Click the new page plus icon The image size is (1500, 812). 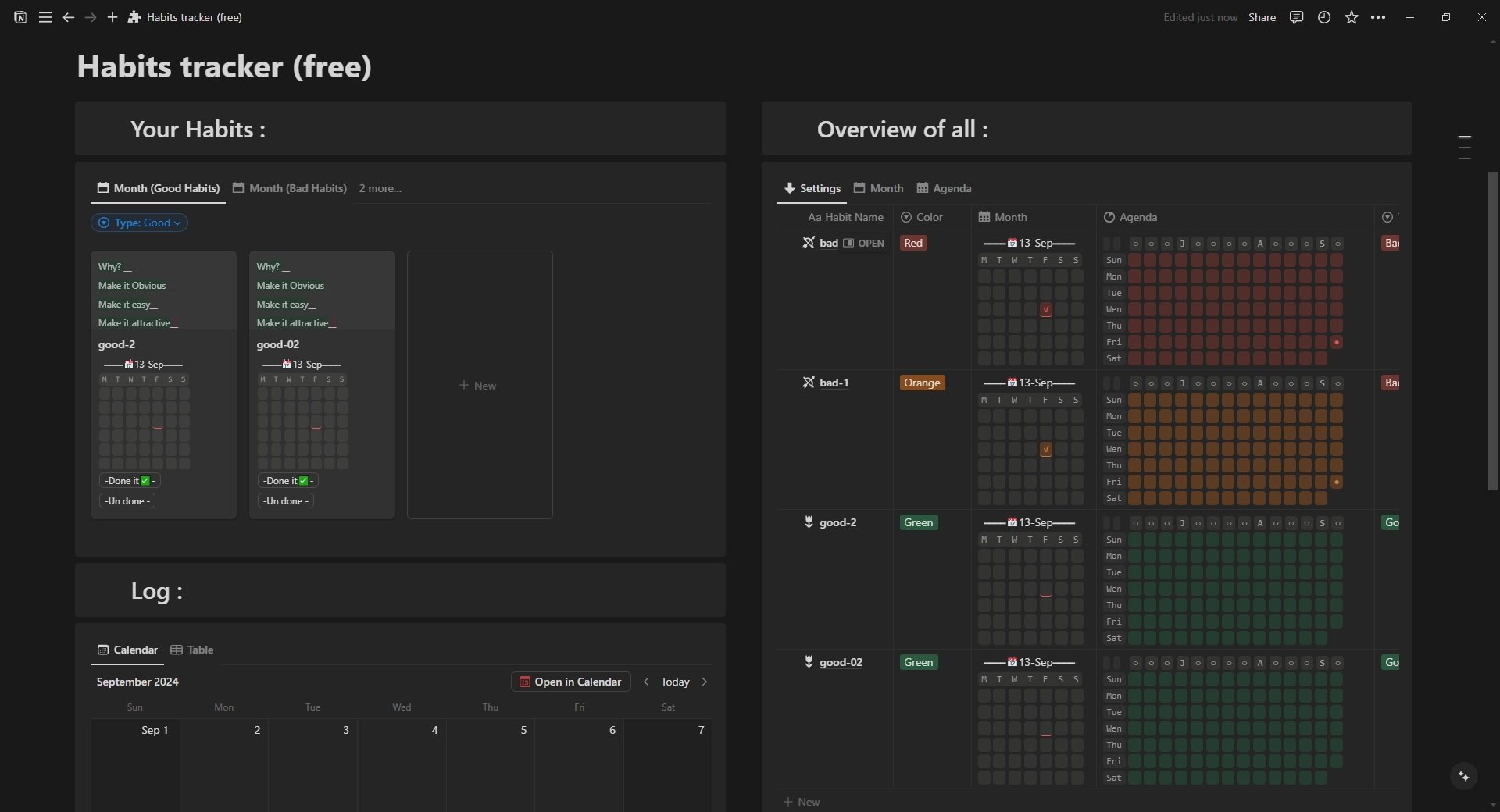coord(112,17)
